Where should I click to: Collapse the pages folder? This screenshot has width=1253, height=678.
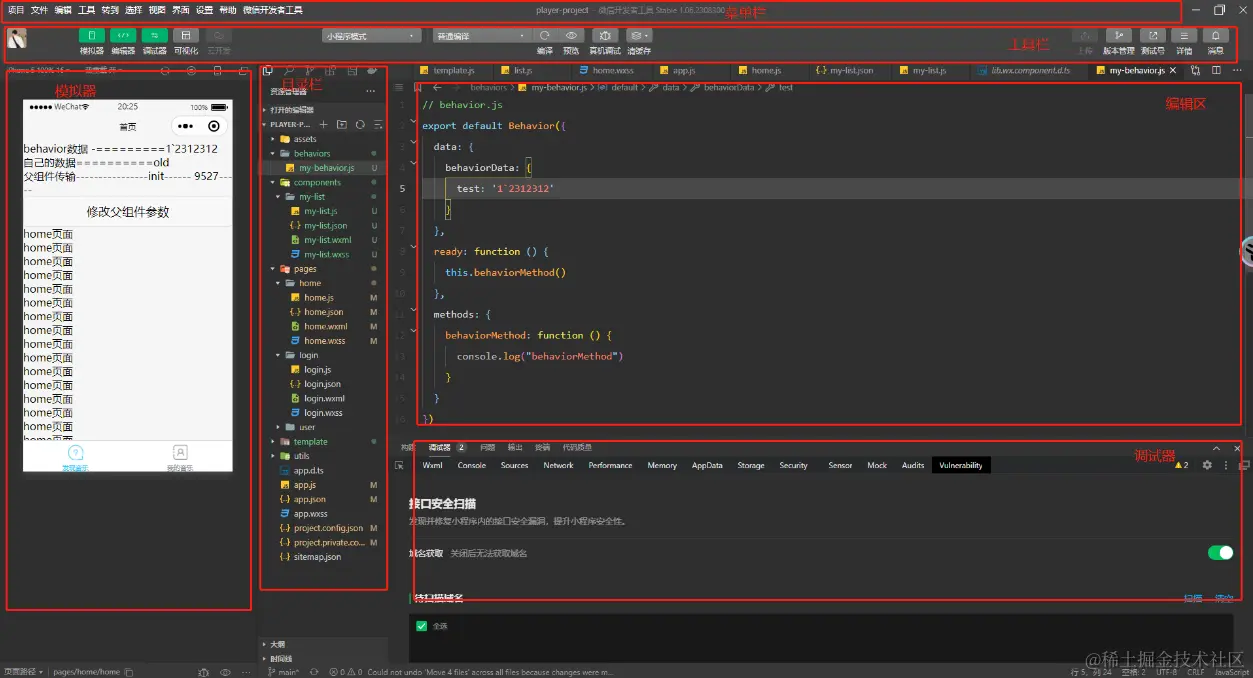click(305, 269)
